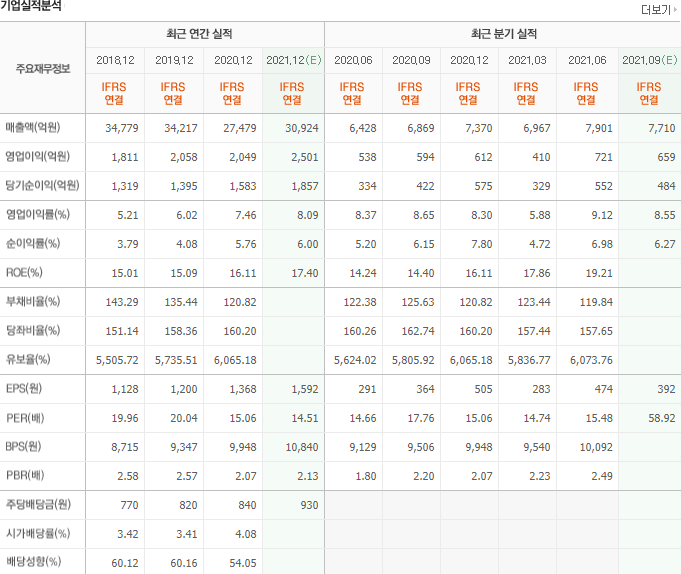Click the 6,073.76 reserve ratio value

pos(592,360)
